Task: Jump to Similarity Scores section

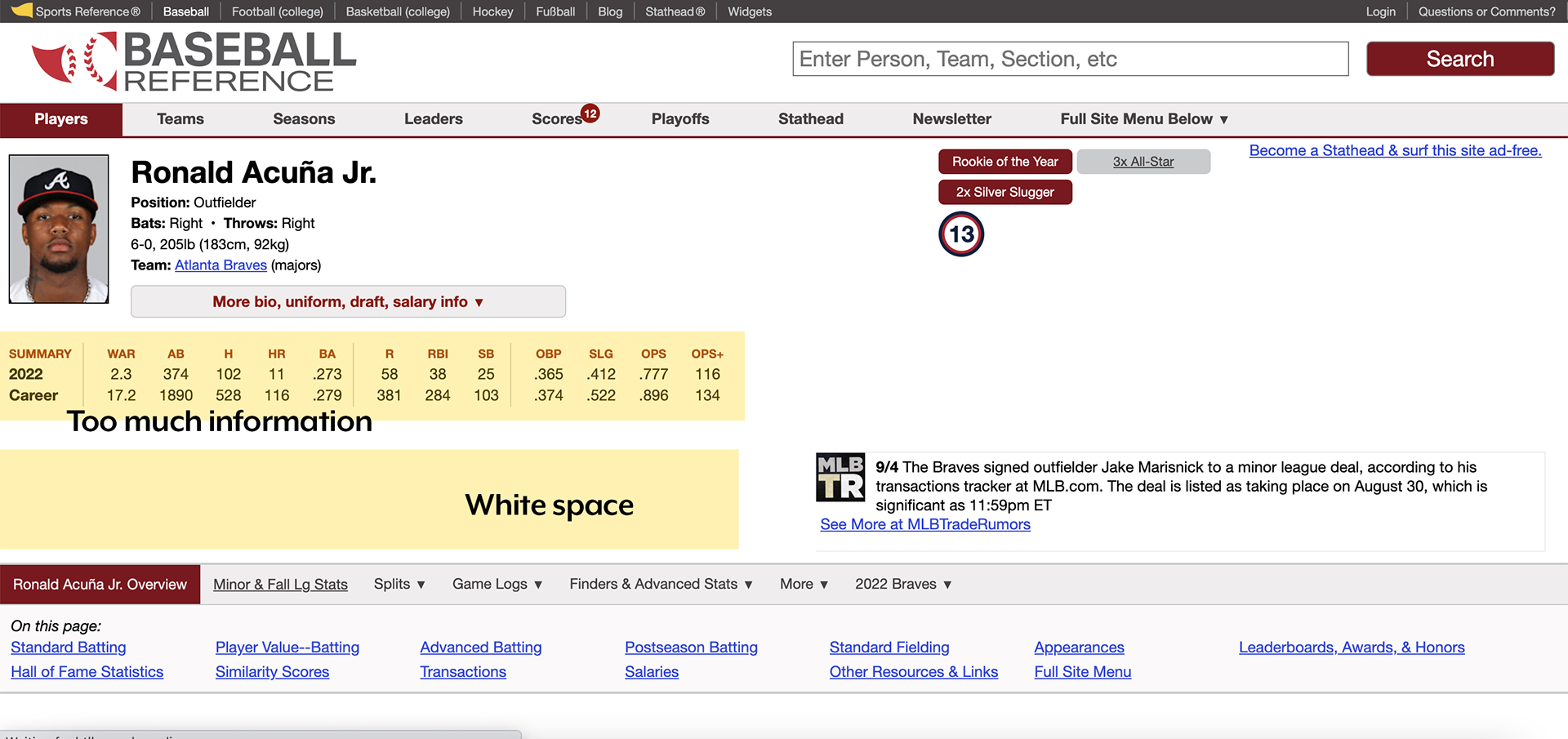Action: (x=272, y=672)
